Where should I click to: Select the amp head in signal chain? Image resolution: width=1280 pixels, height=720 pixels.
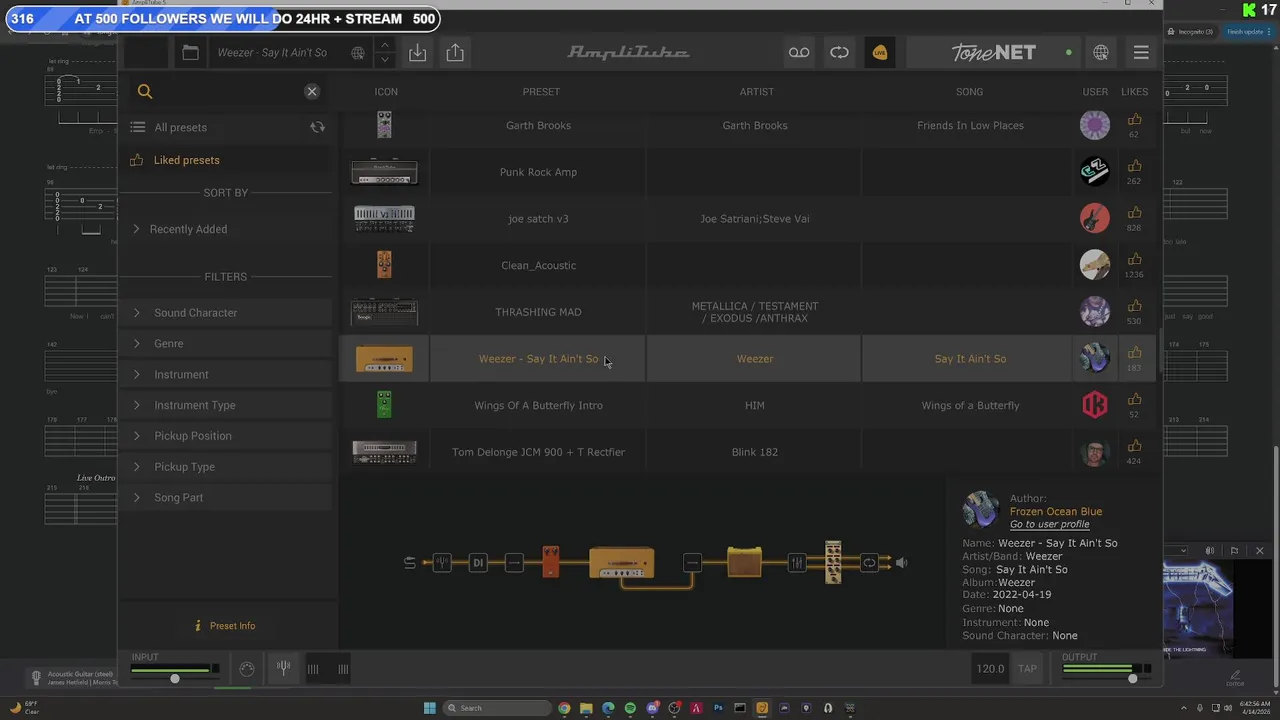[621, 563]
